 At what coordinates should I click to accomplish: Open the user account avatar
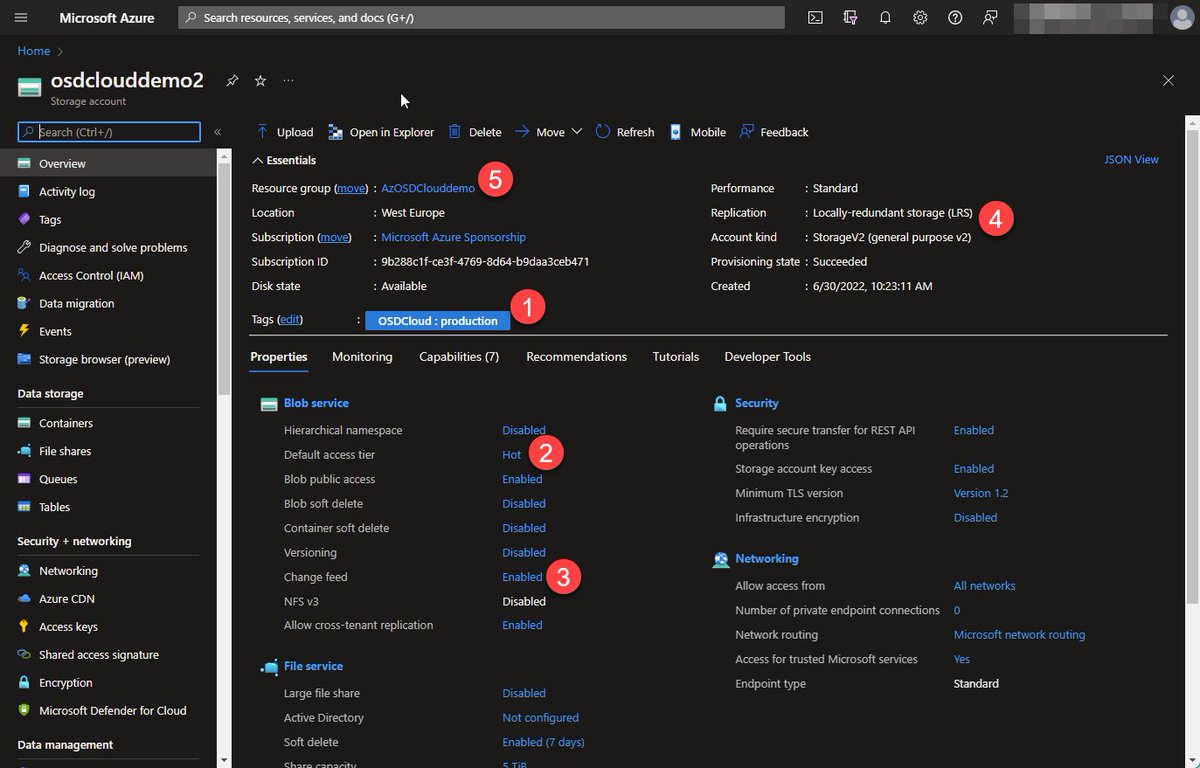[1181, 18]
